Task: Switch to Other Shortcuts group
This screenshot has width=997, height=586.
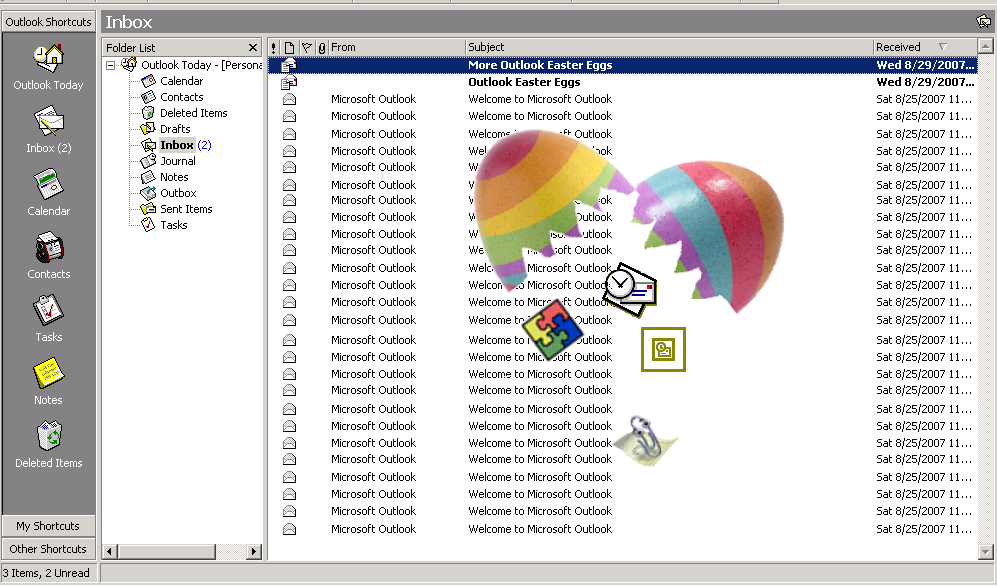Action: (48, 549)
